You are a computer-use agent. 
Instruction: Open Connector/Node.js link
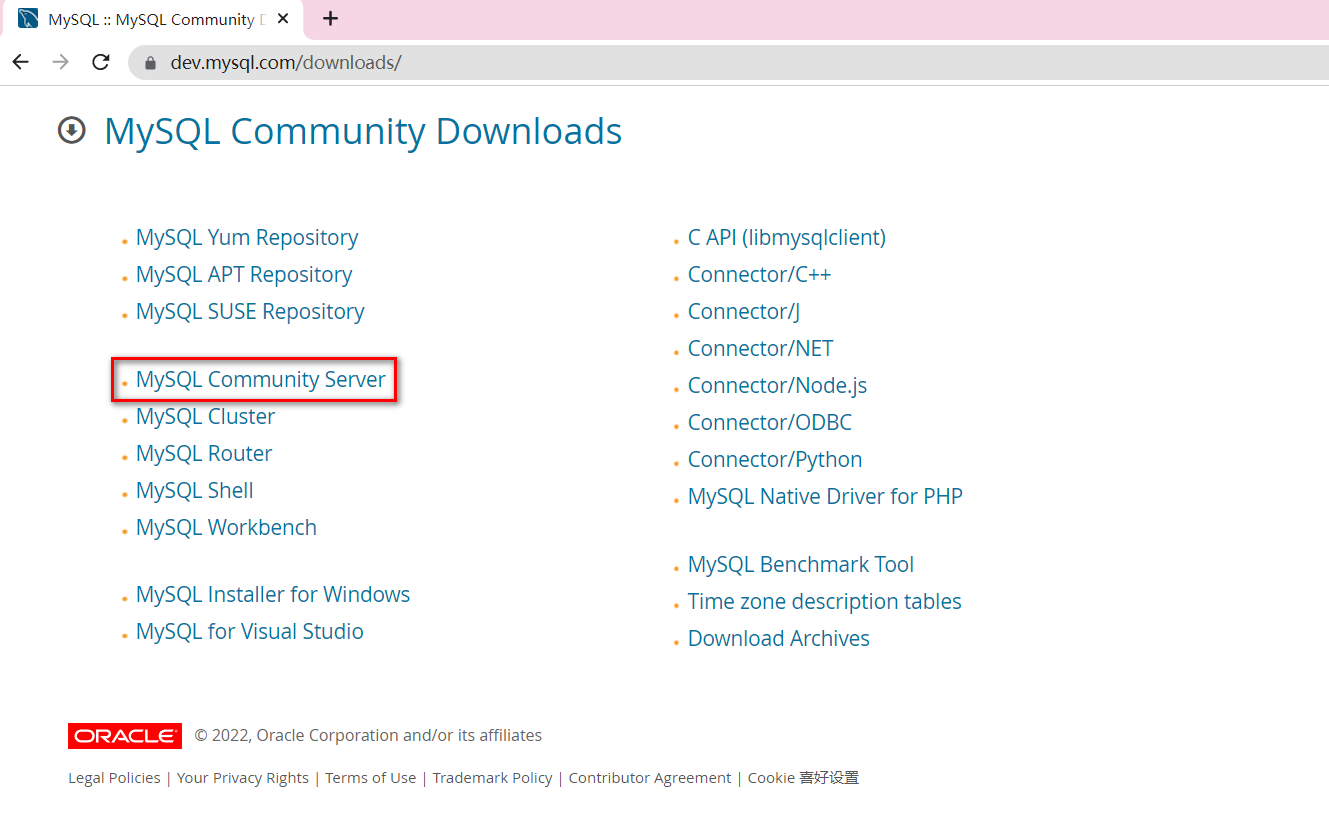point(777,386)
